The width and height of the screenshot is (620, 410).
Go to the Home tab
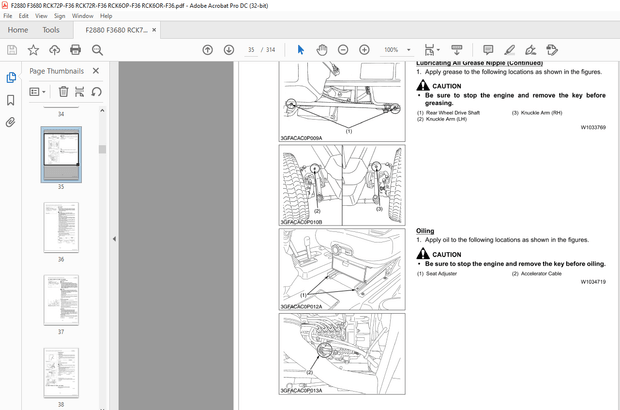pos(18,30)
